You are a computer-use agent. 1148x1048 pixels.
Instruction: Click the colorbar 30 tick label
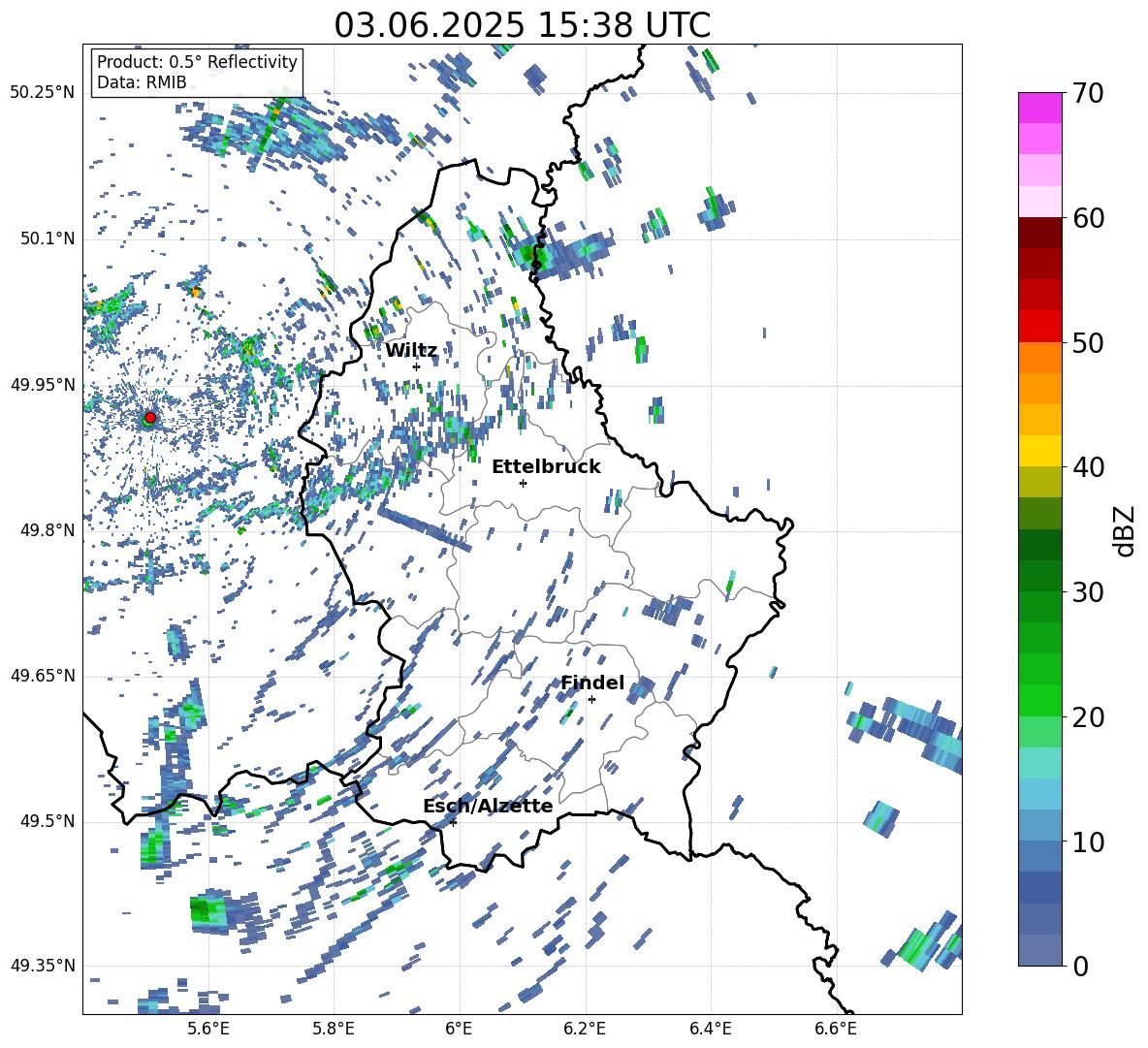pyautogui.click(x=1088, y=592)
